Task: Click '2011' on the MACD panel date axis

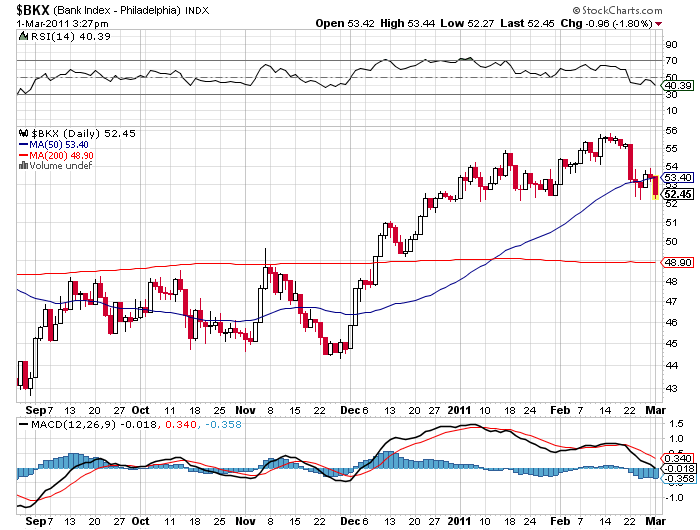Action: (459, 521)
